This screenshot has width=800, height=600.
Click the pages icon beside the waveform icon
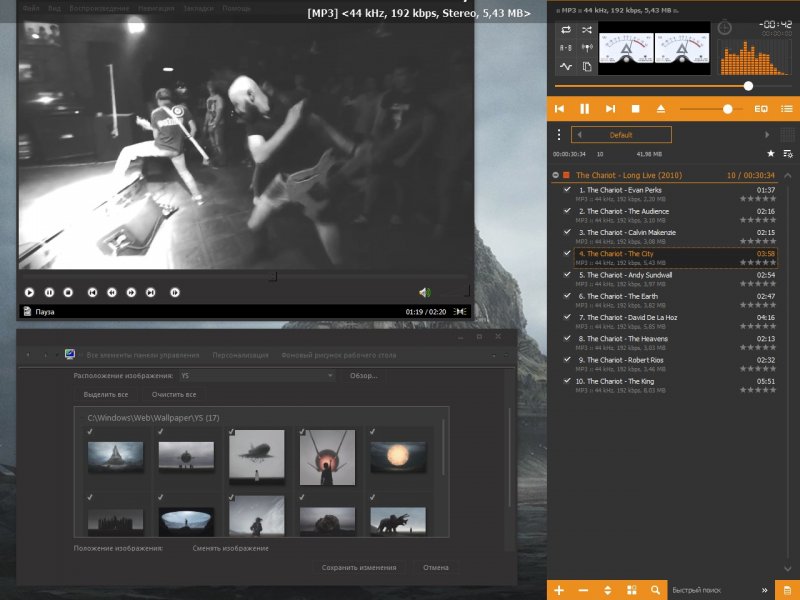(587, 66)
